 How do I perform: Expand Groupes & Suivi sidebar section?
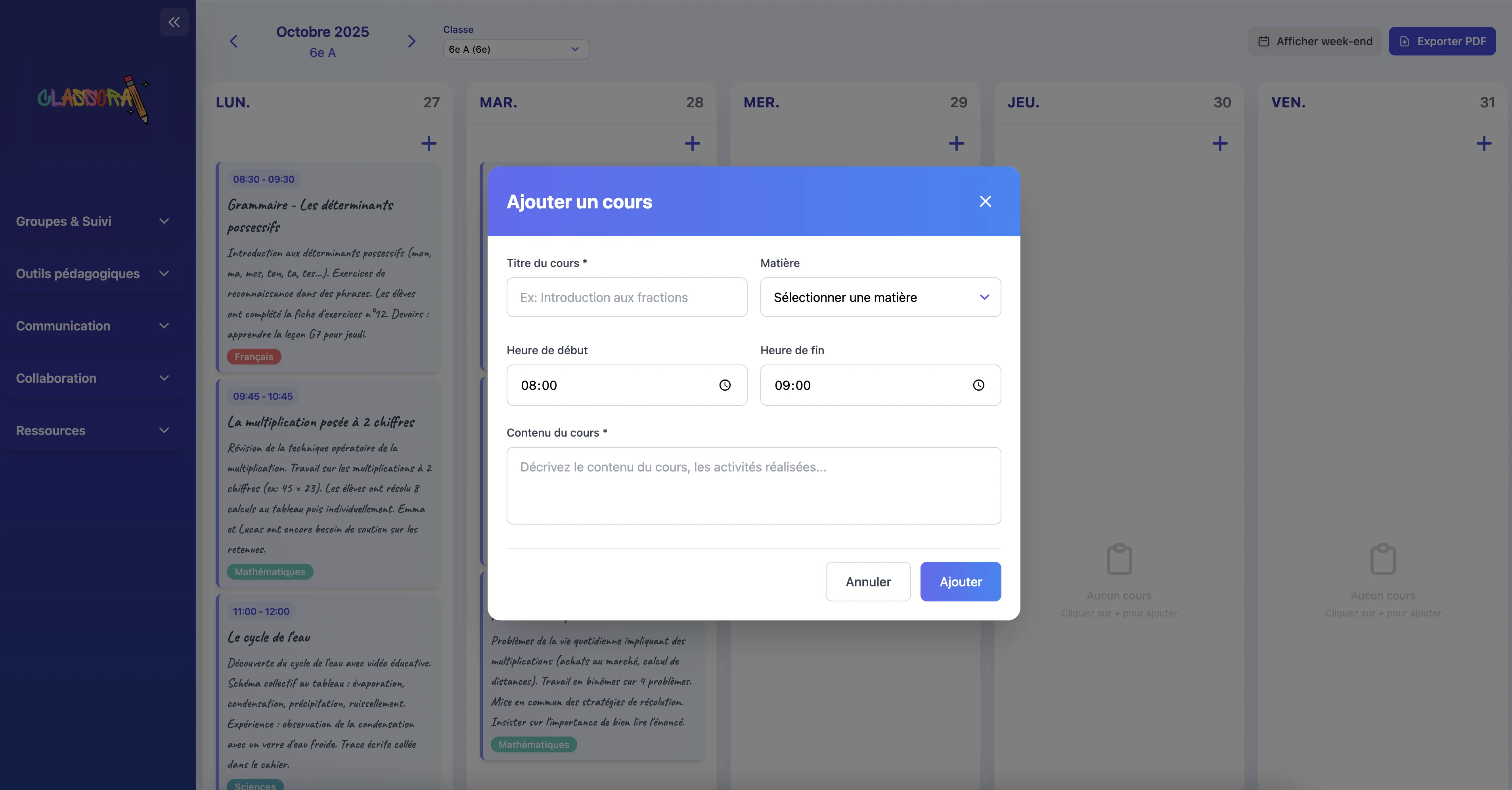coord(92,221)
